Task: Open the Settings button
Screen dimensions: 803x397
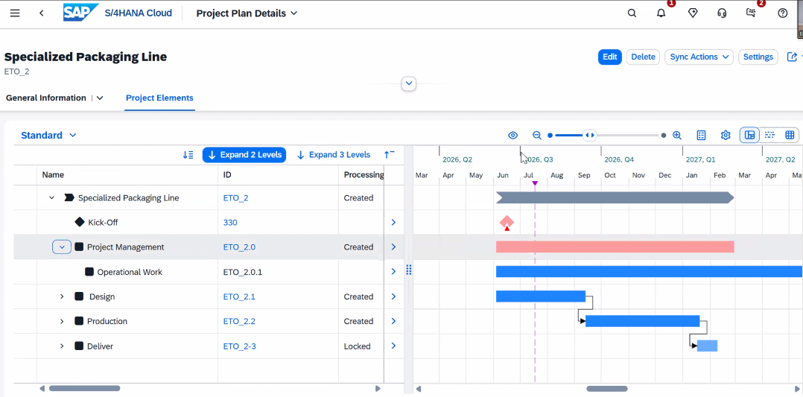Action: click(758, 57)
